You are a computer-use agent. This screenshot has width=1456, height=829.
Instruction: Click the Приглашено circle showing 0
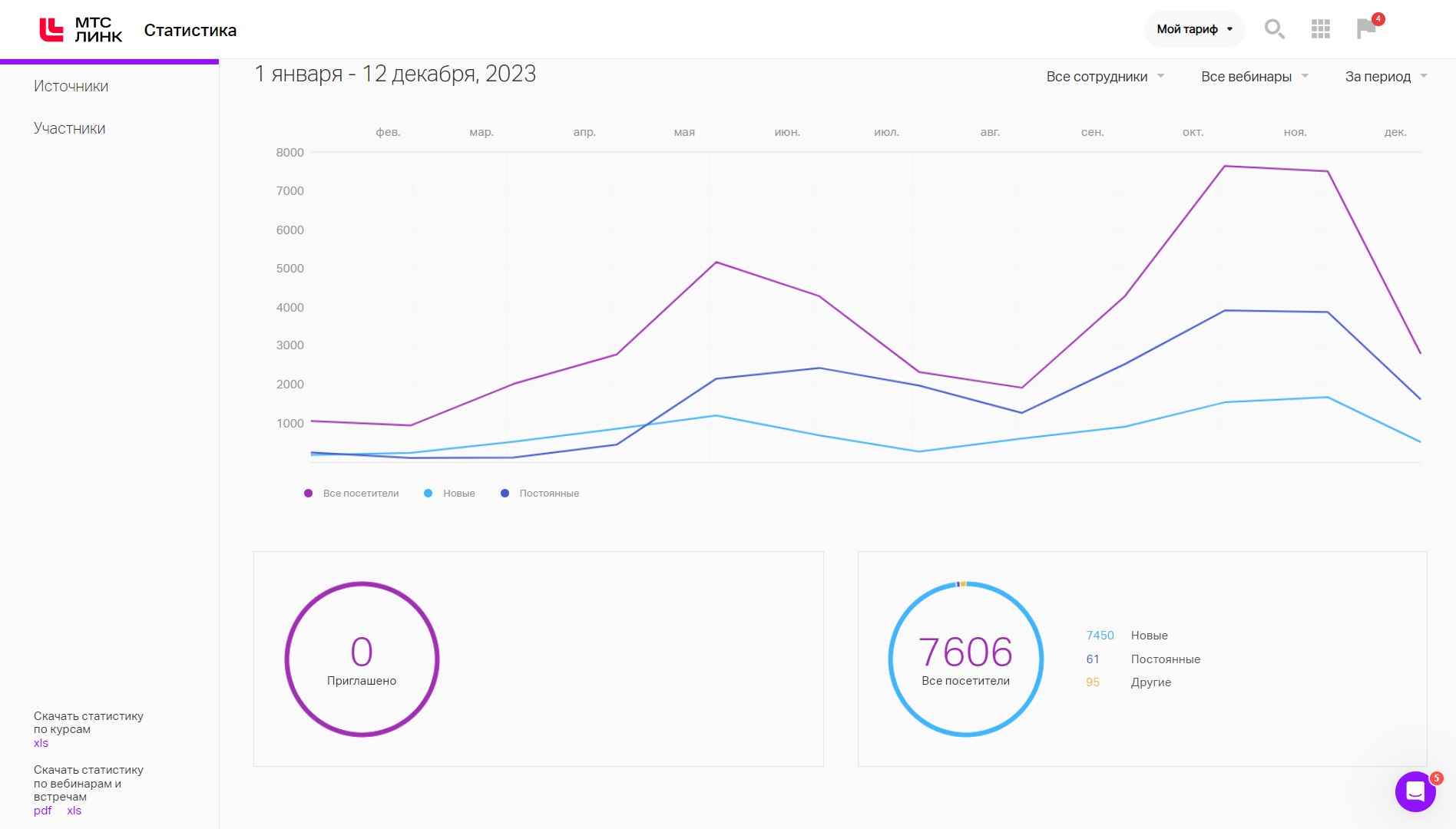click(x=362, y=659)
